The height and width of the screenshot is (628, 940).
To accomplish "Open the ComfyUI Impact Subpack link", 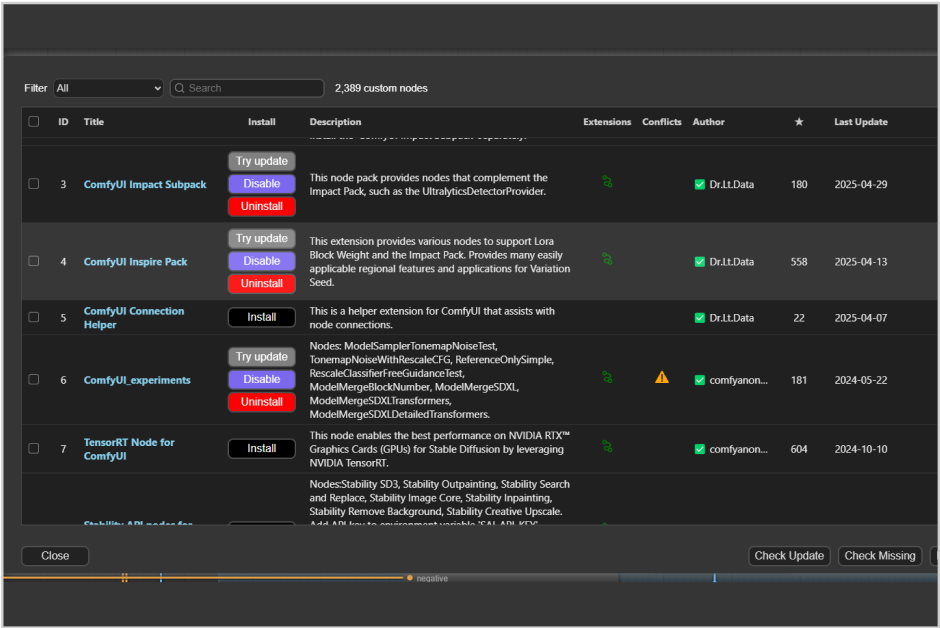I will coord(145,185).
